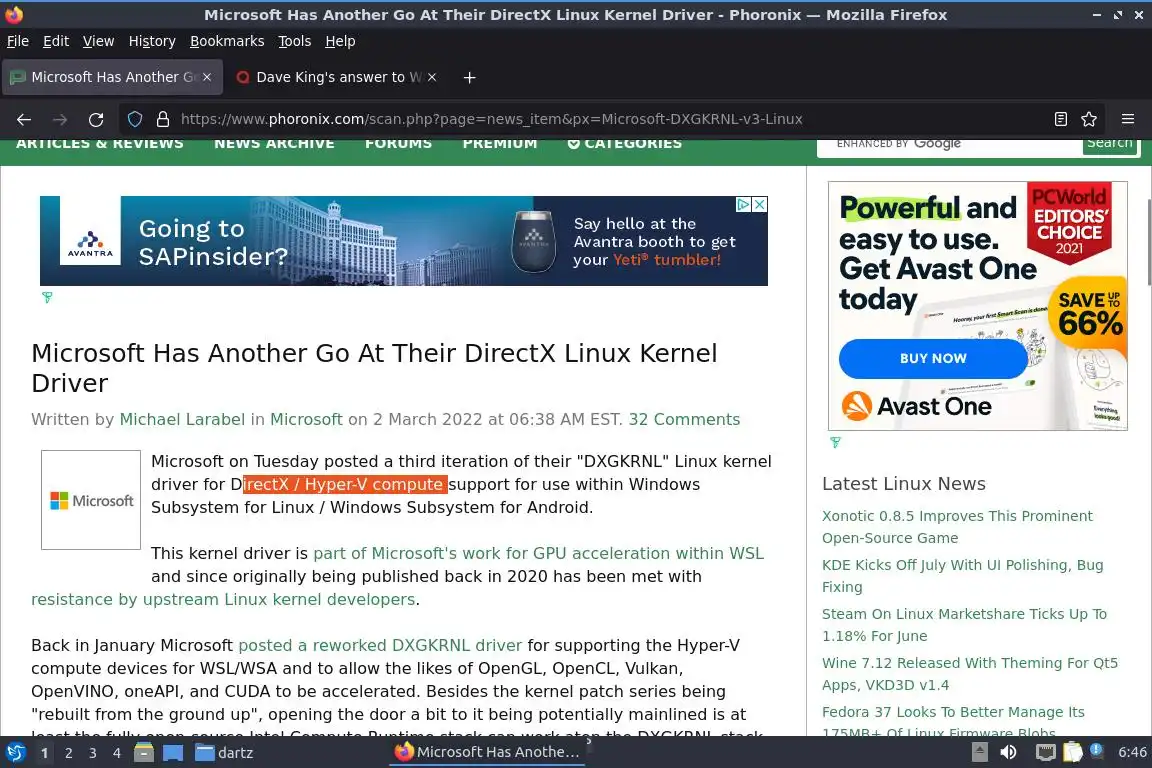
Task: Reload the current Phoronix page
Action: click(96, 119)
